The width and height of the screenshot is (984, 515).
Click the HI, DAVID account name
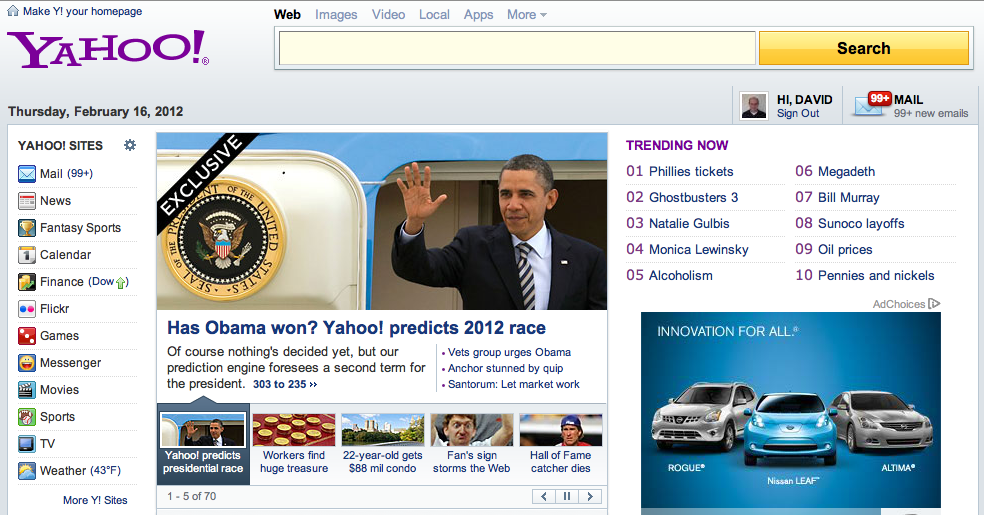click(x=805, y=100)
